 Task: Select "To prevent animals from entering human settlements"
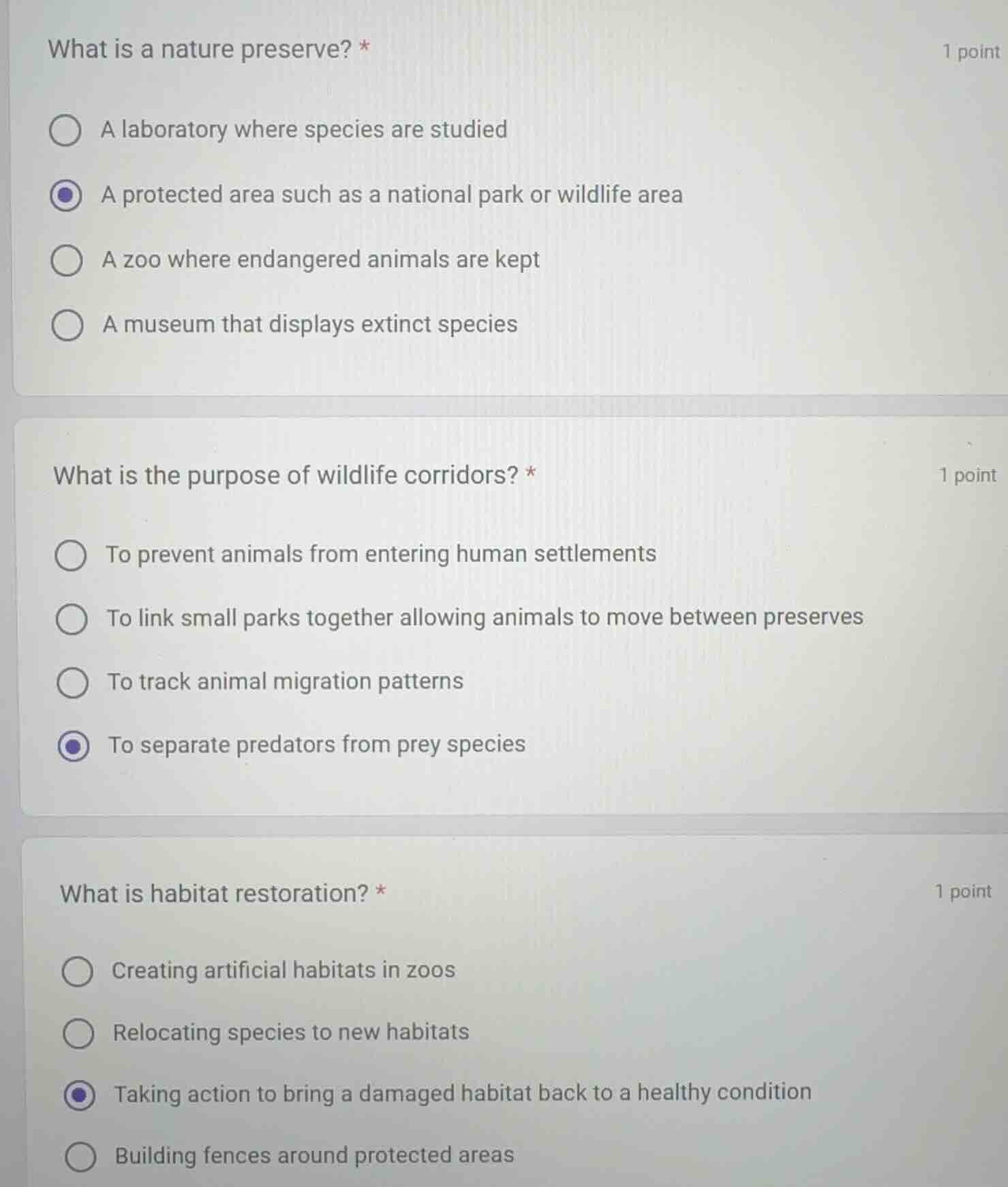tap(71, 556)
